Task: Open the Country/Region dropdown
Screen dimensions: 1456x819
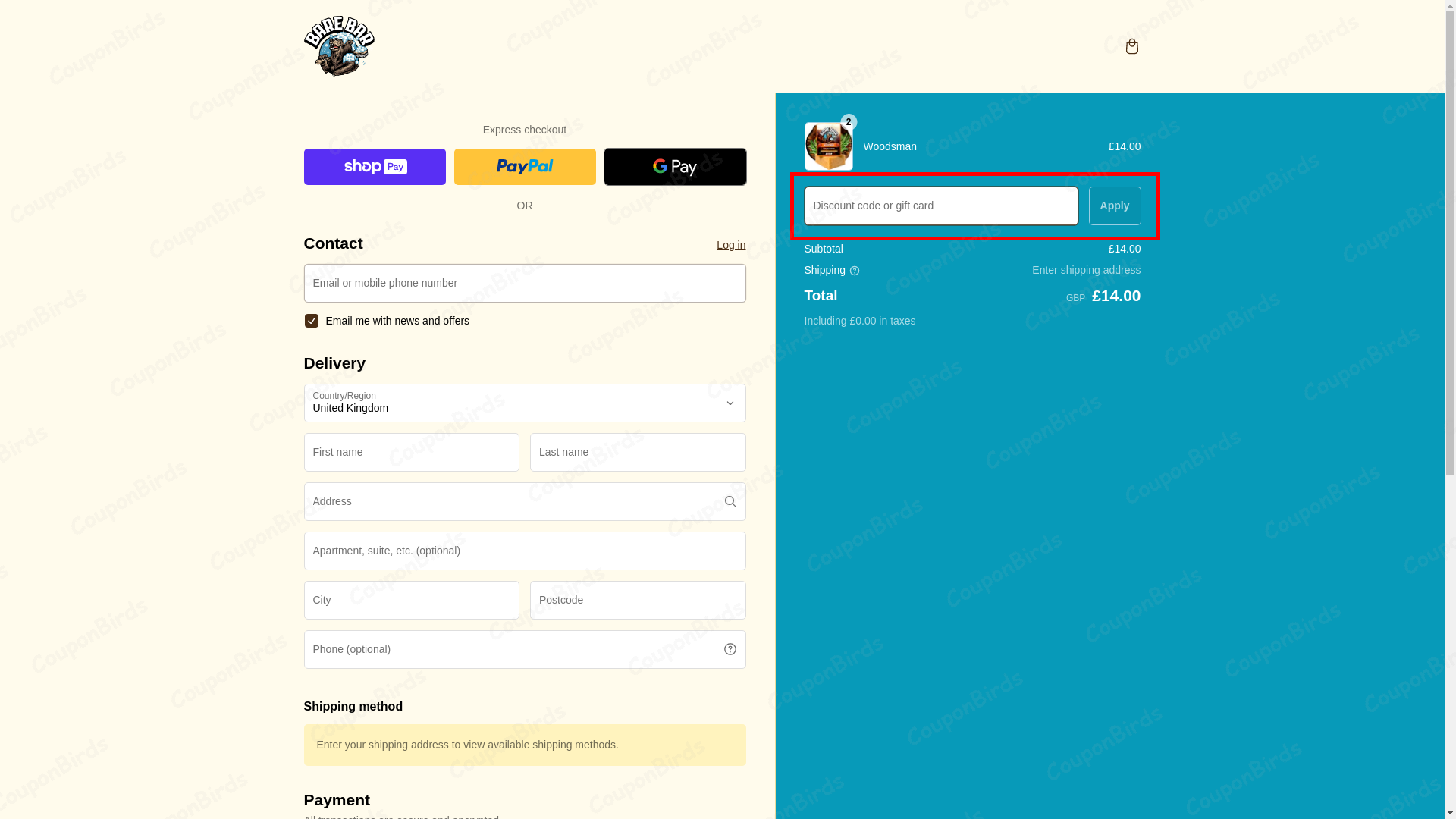Action: pos(525,403)
